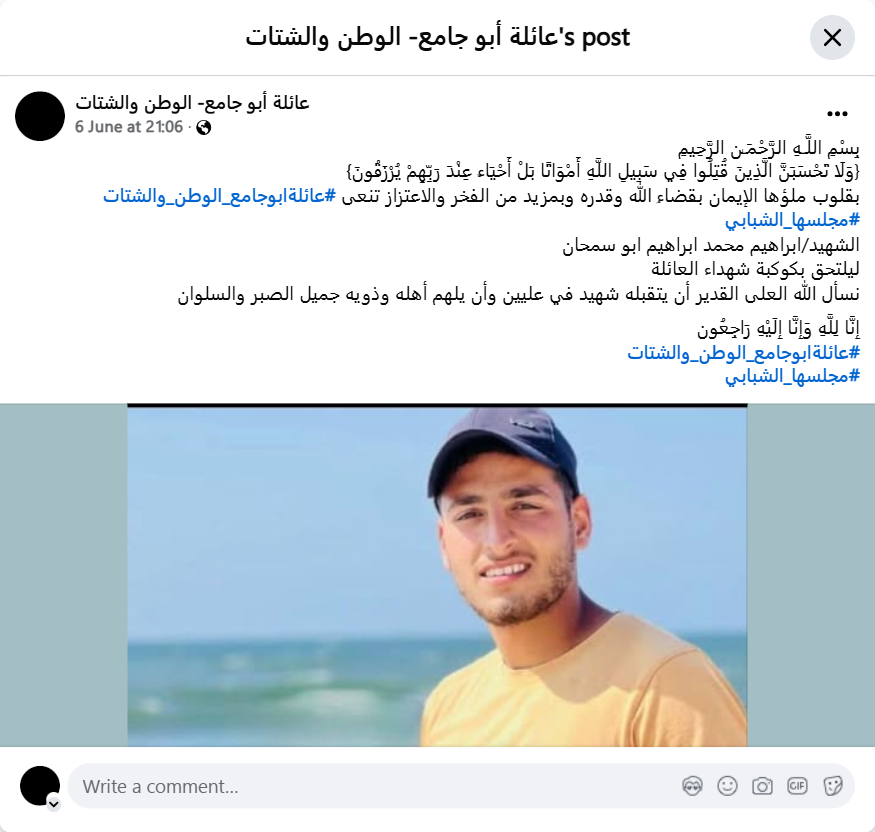
Task: Open bottom #عائلةابوجامع_الوطن_والشتات hashtag
Action: point(743,353)
